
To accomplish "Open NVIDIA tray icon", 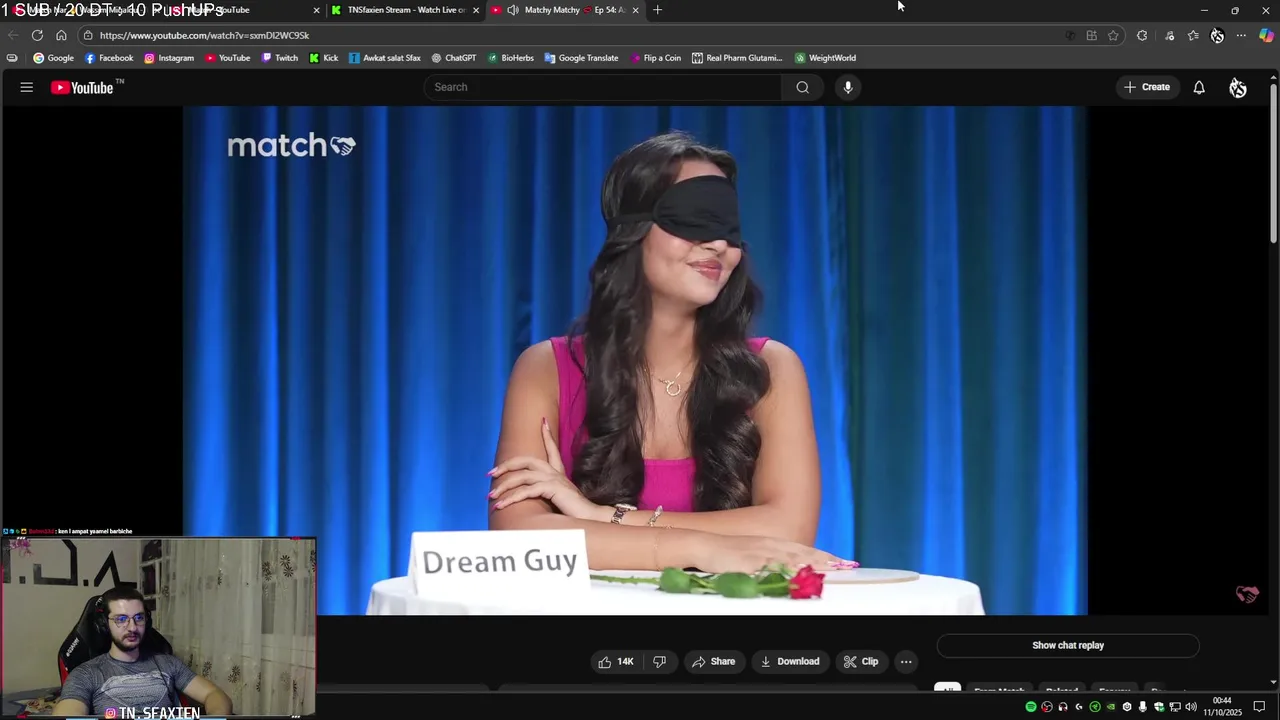I will 1111,707.
